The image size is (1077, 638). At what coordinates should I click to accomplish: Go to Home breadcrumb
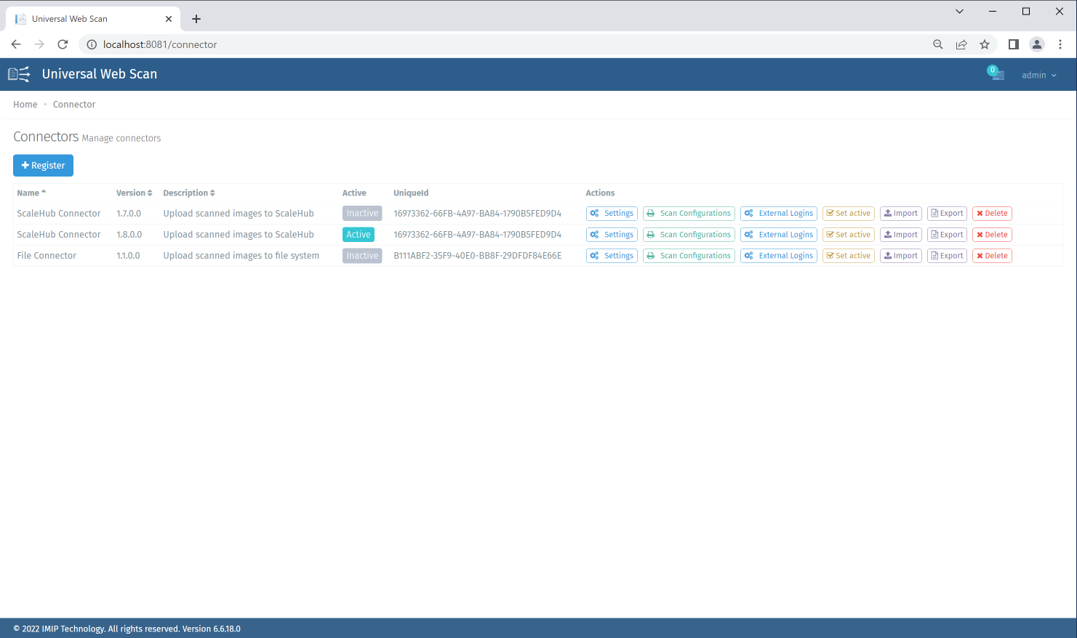(25, 104)
